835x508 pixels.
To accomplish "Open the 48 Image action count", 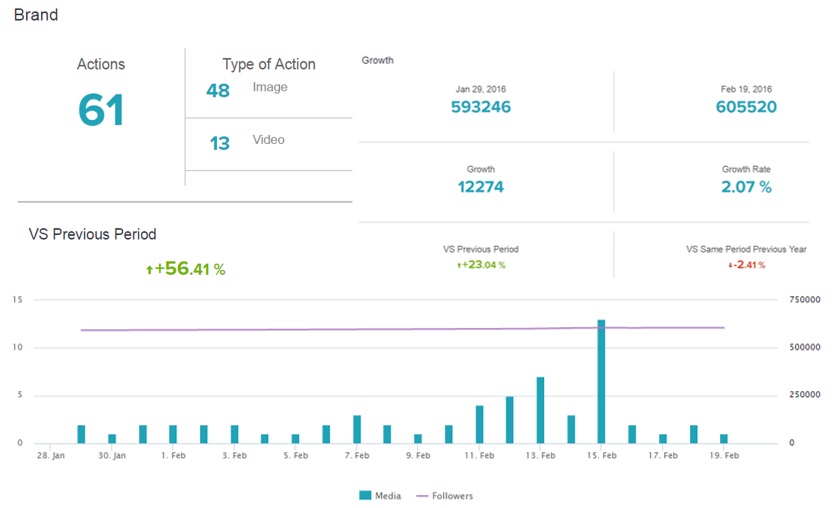I will tap(218, 91).
